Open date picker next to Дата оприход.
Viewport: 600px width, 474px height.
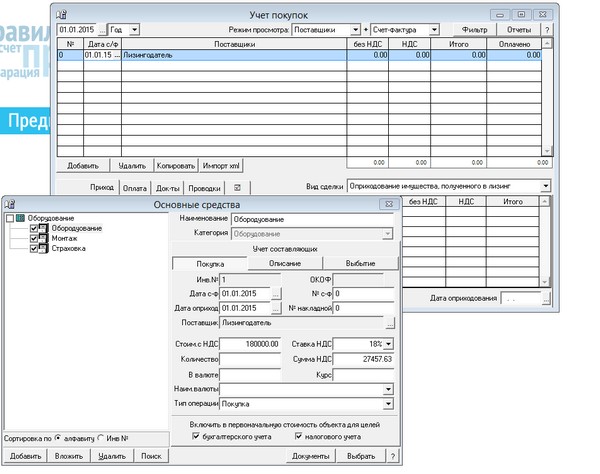(x=276, y=309)
